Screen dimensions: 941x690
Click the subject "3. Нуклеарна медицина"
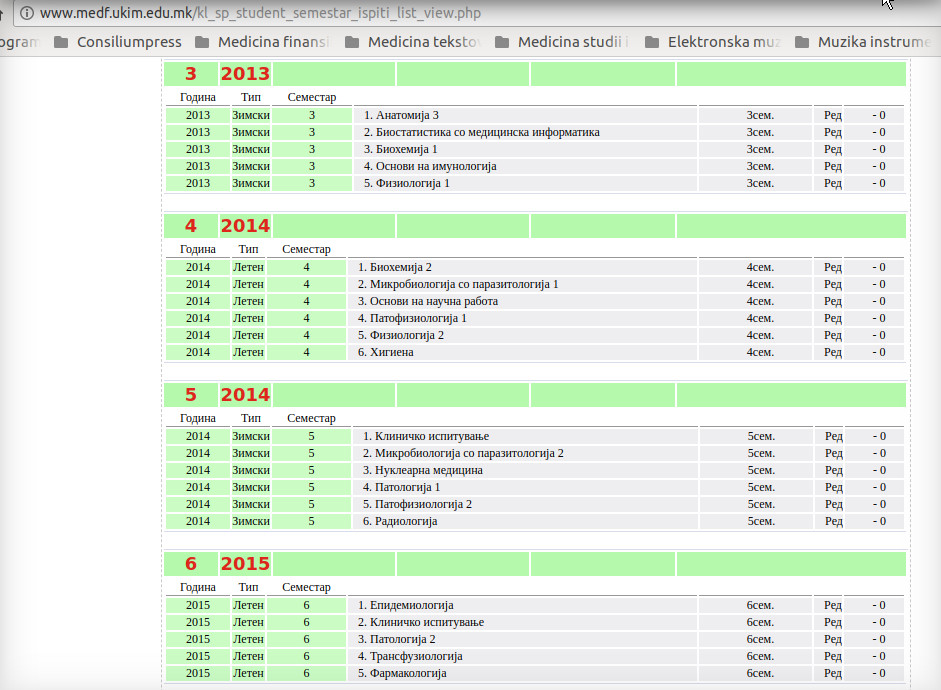click(422, 470)
